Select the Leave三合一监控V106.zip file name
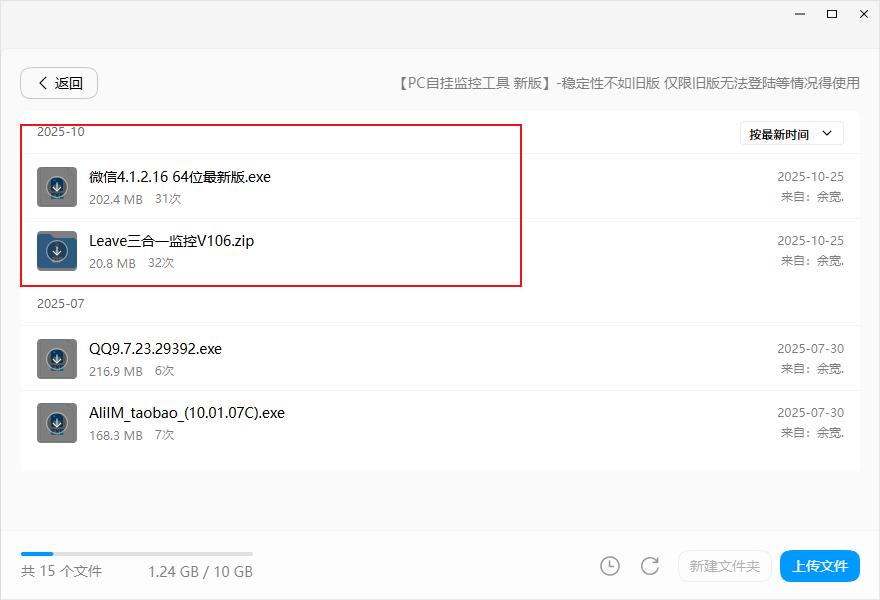Image resolution: width=880 pixels, height=600 pixels. pos(171,241)
